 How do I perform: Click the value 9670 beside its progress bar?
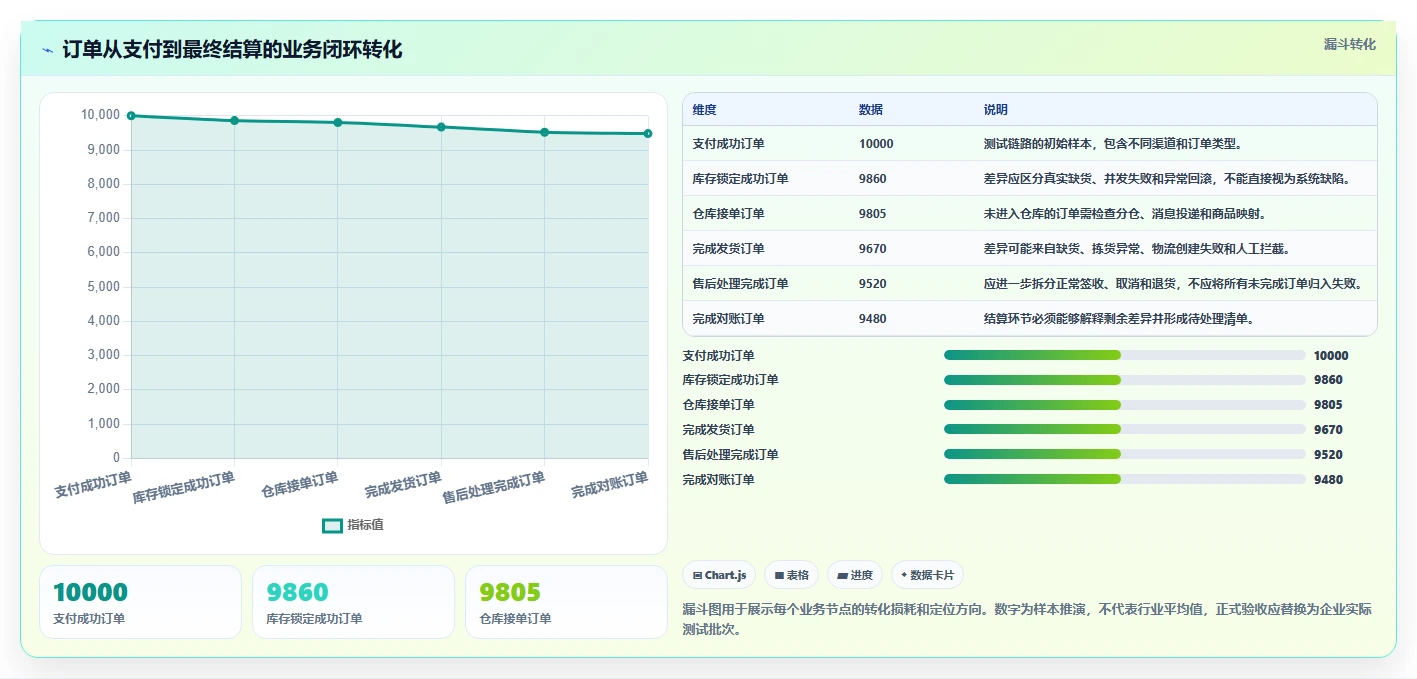(1328, 430)
